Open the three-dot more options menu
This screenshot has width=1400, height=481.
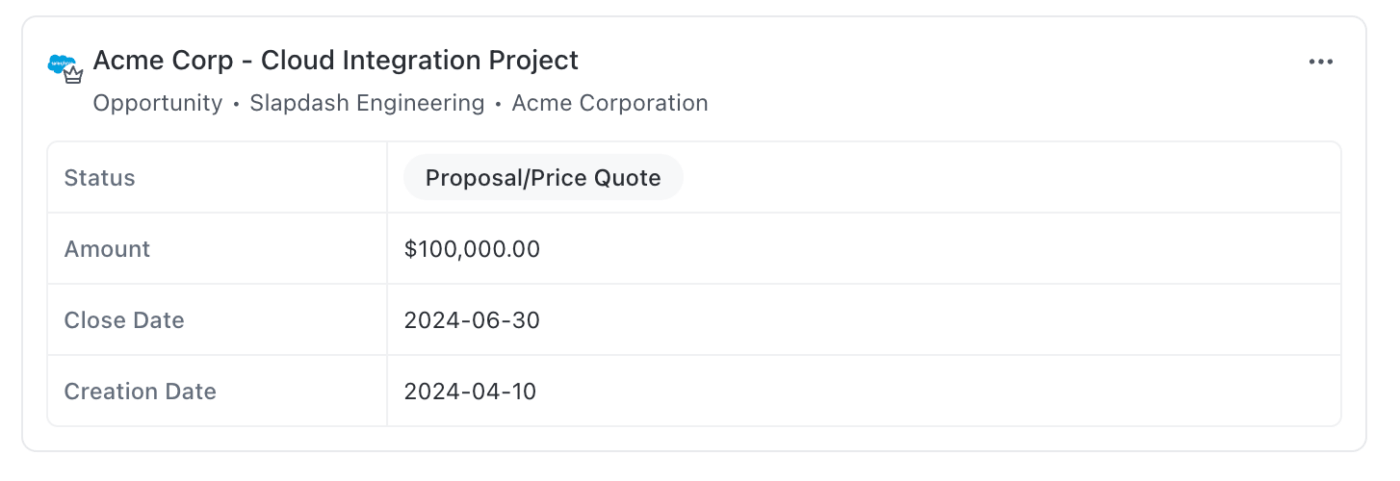(1321, 62)
